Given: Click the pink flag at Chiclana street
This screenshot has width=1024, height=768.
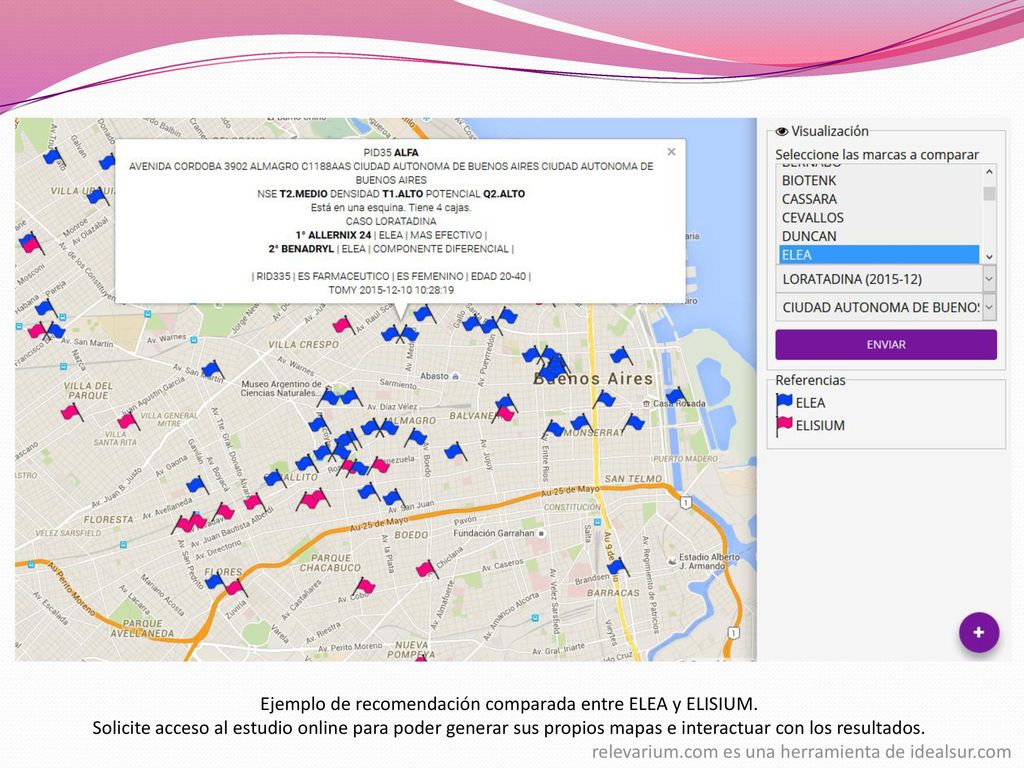Looking at the screenshot, I should tap(426, 568).
